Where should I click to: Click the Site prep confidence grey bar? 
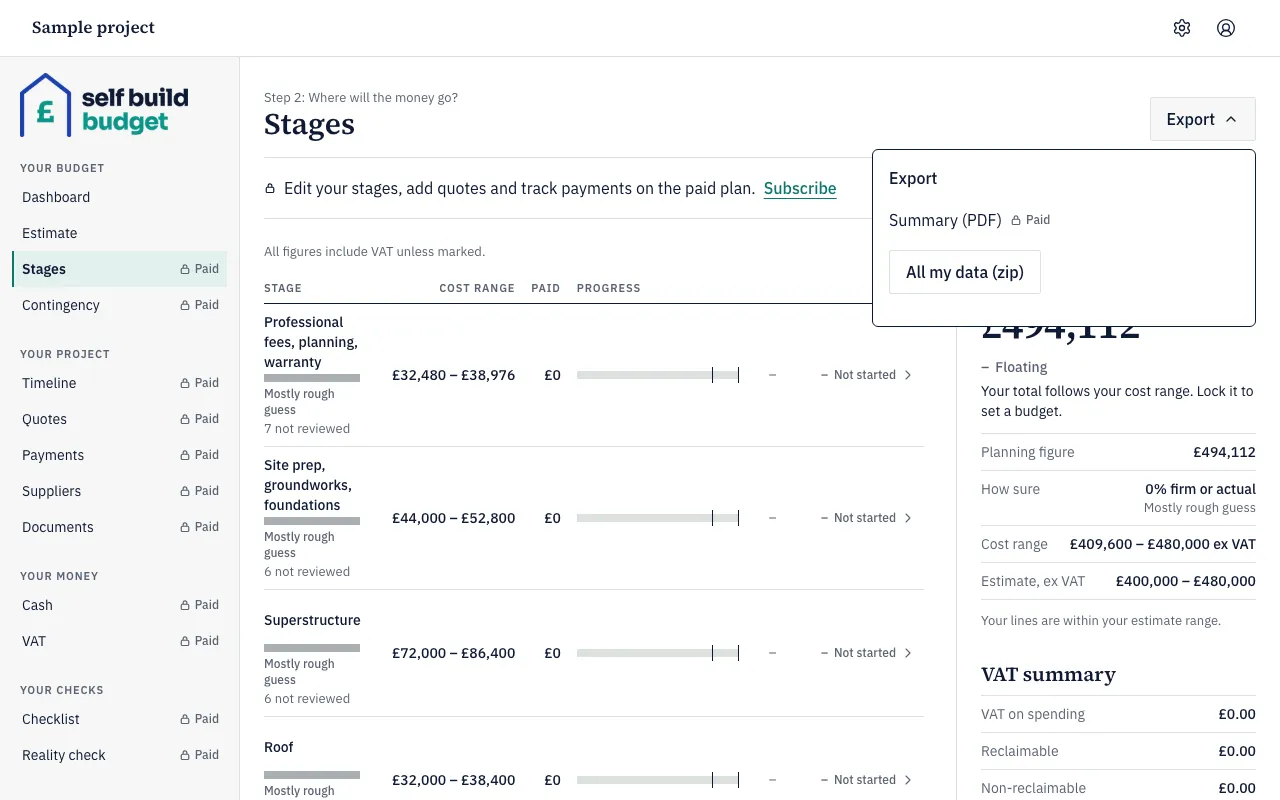(312, 521)
